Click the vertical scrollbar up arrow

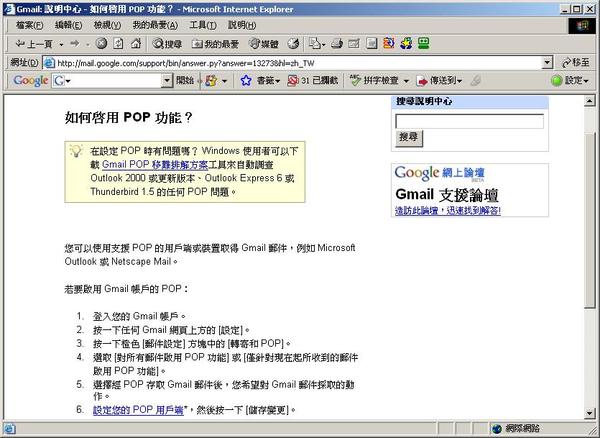589,101
